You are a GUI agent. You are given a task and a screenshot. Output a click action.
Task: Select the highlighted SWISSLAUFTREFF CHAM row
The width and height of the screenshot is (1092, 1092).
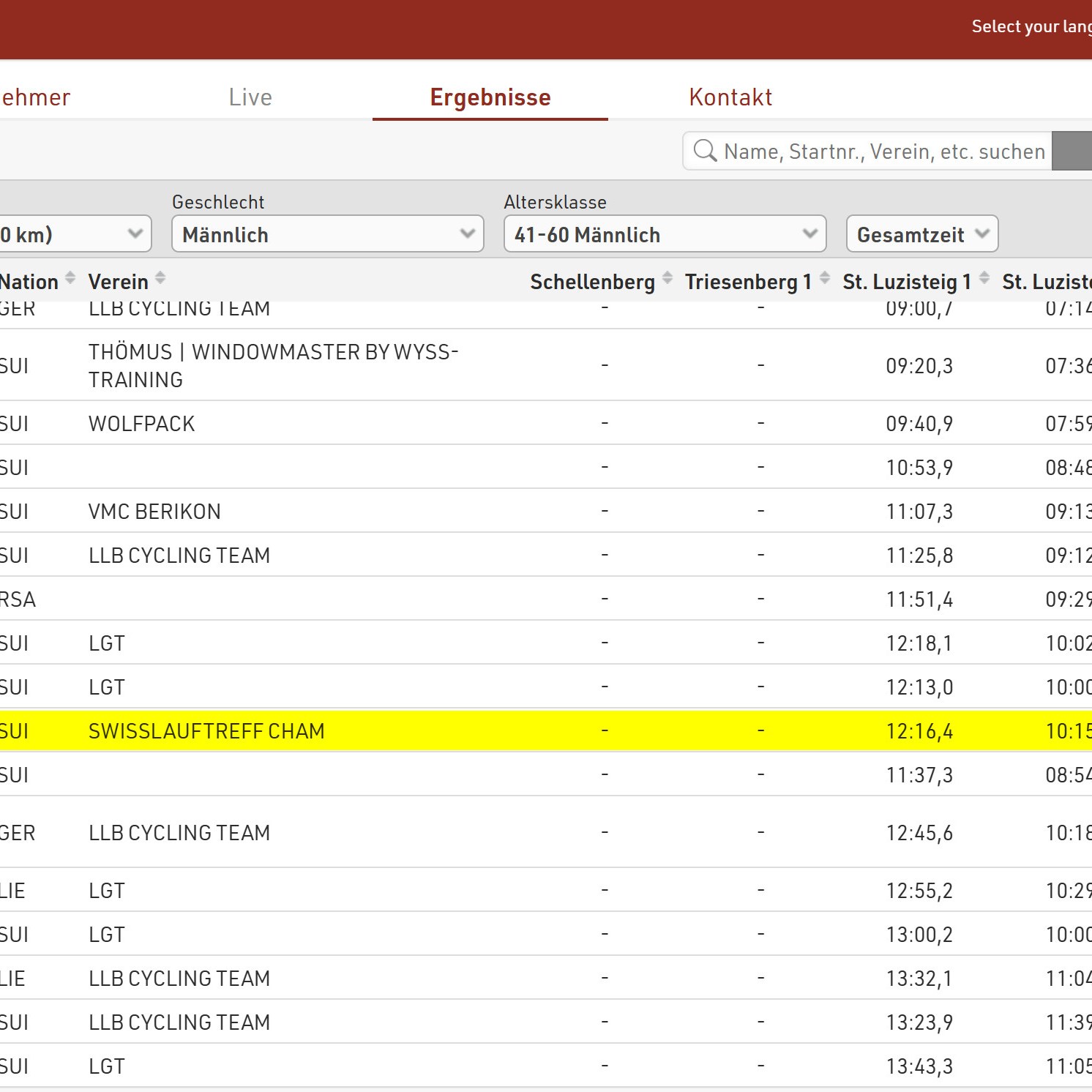tap(206, 731)
